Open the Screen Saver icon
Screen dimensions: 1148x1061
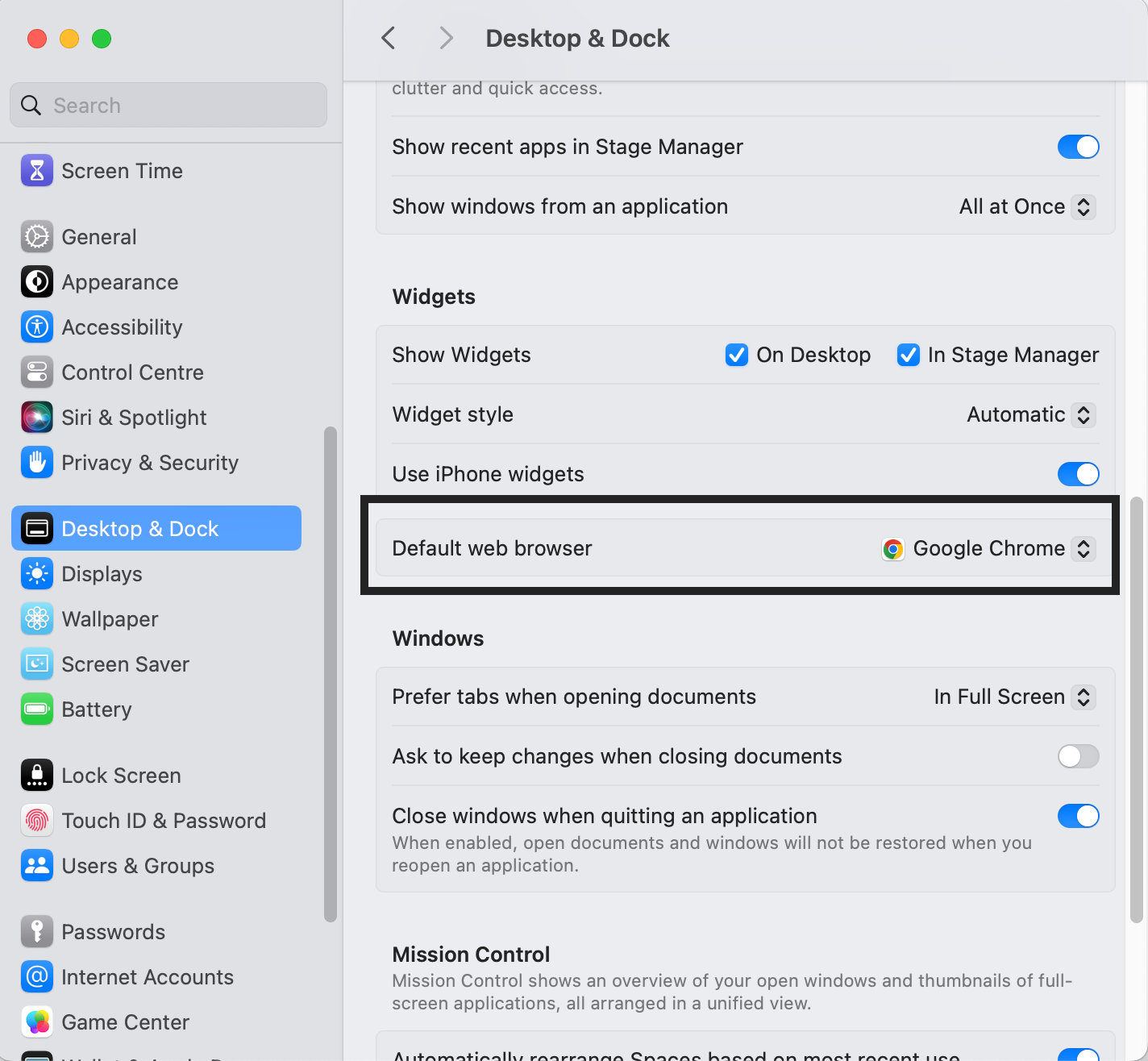(x=37, y=664)
